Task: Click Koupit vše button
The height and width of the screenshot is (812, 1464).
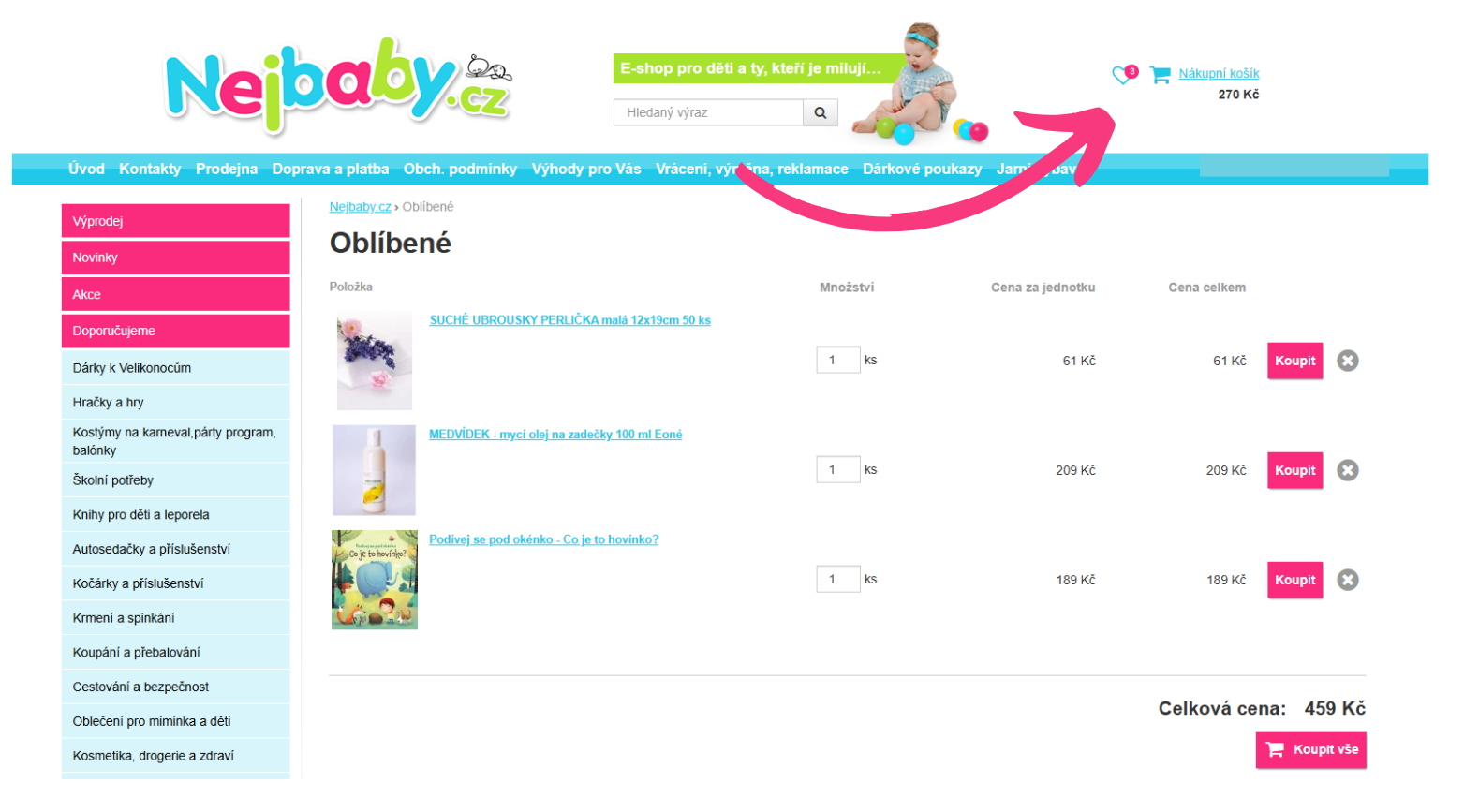Action: tap(1310, 749)
